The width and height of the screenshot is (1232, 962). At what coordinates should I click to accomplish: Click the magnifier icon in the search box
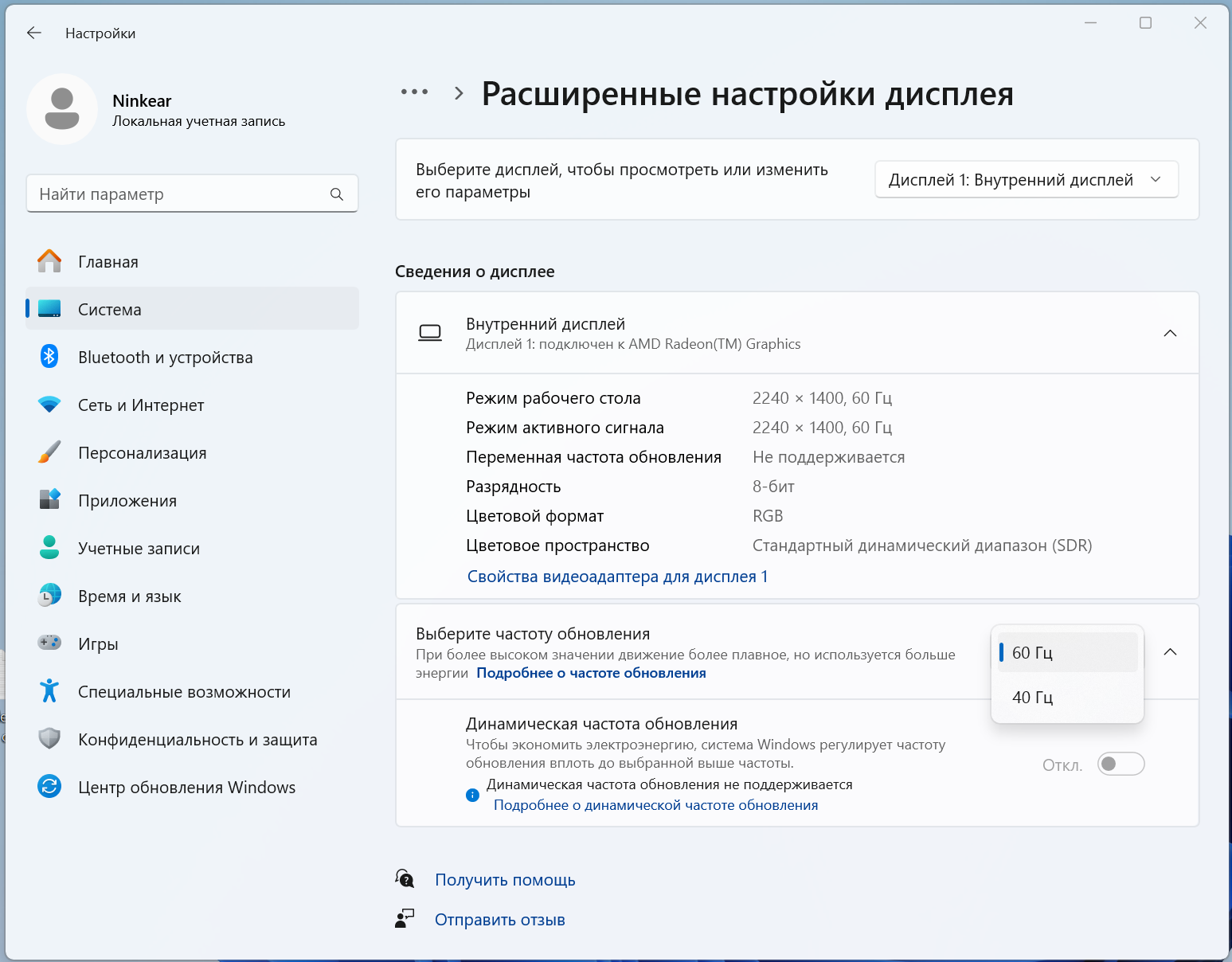[337, 194]
